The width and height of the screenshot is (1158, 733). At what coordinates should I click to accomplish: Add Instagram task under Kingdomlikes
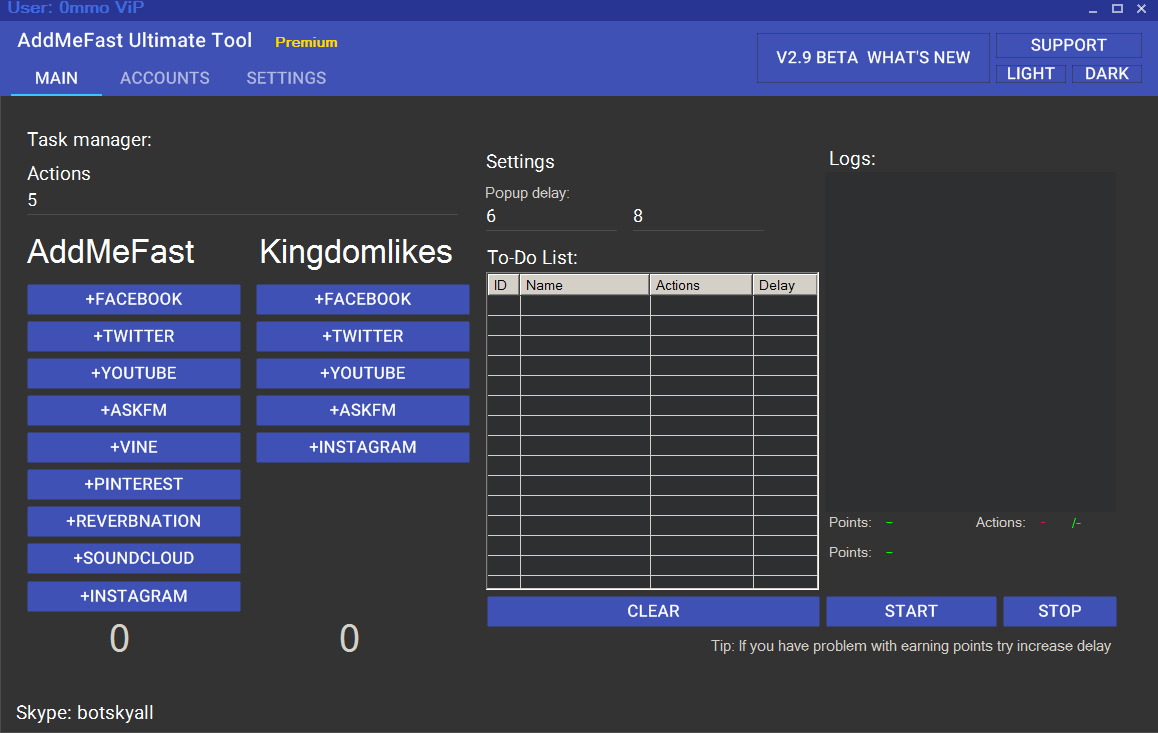(x=363, y=447)
